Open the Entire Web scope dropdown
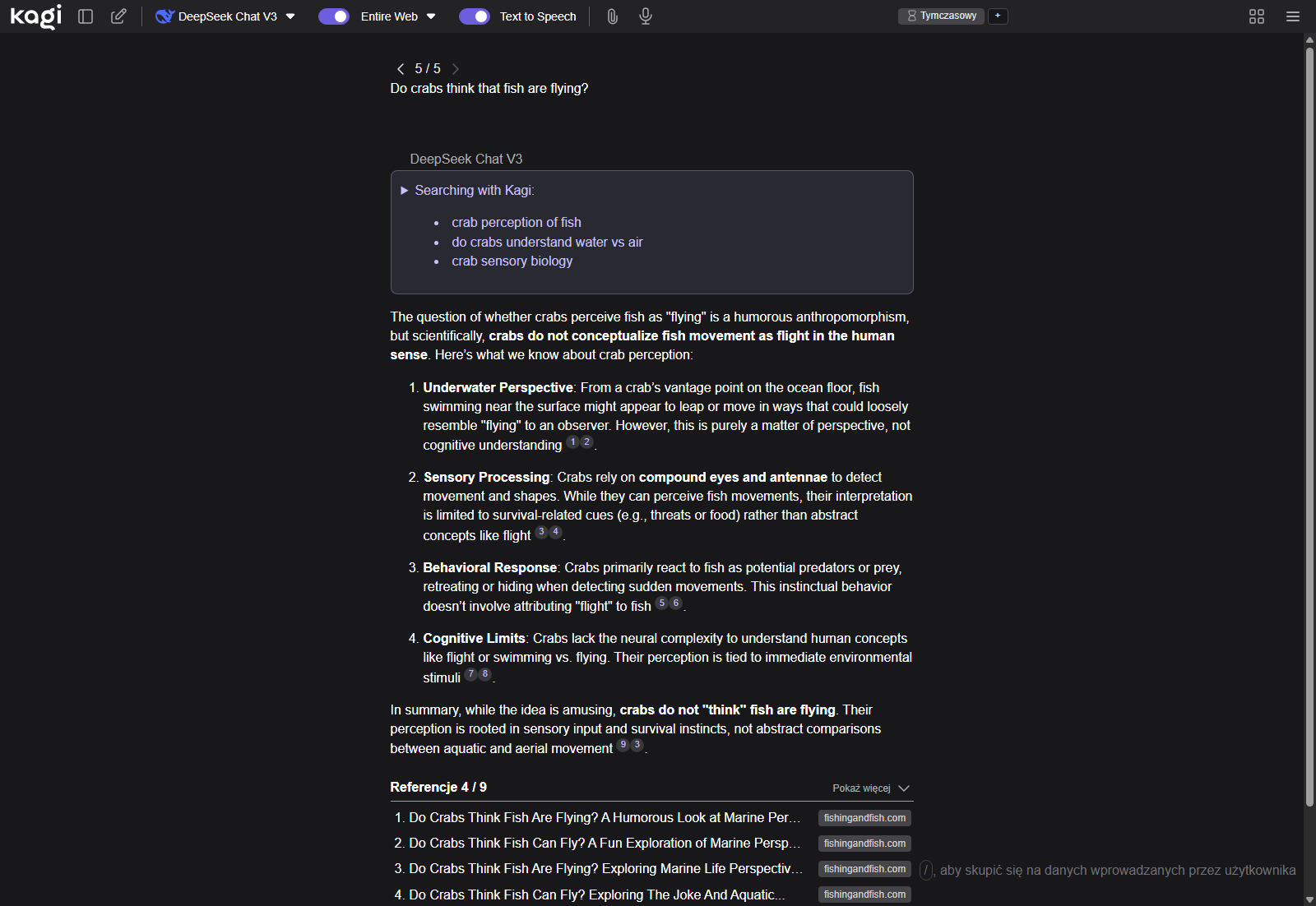 [398, 16]
